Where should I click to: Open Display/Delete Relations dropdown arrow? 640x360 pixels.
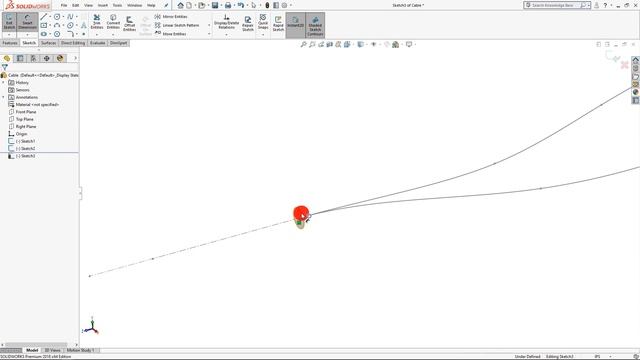(227, 35)
